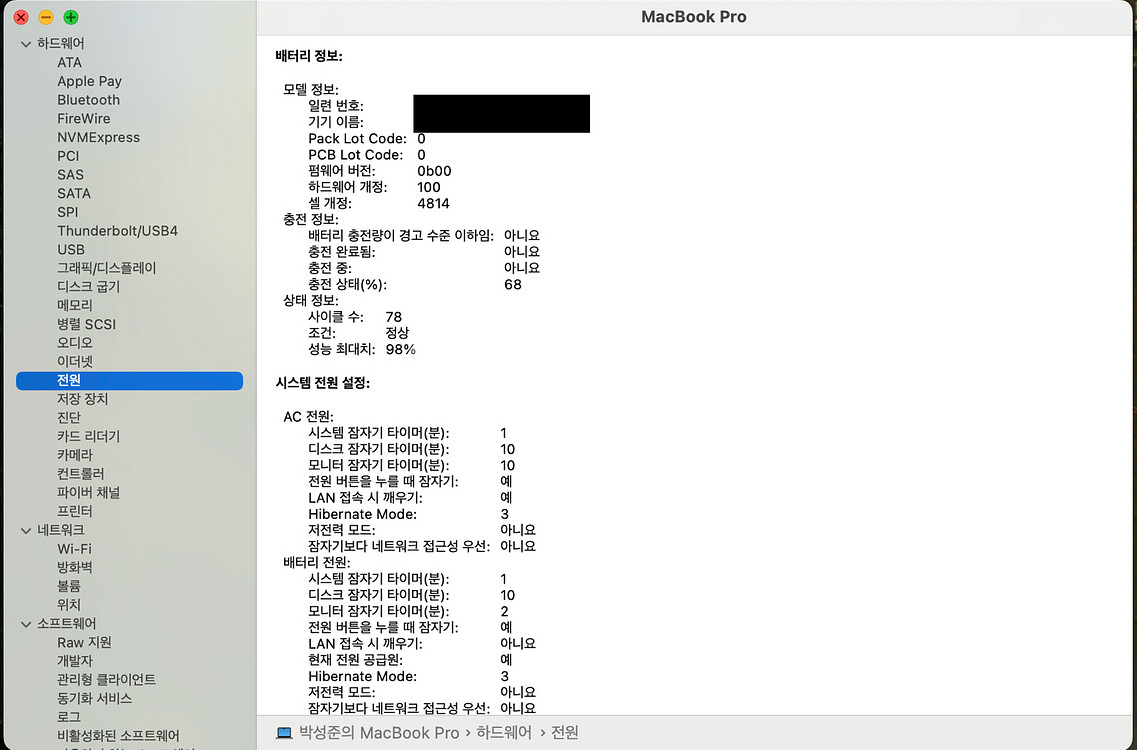
Task: Select 볼륨 in the sidebar
Action: click(x=69, y=586)
